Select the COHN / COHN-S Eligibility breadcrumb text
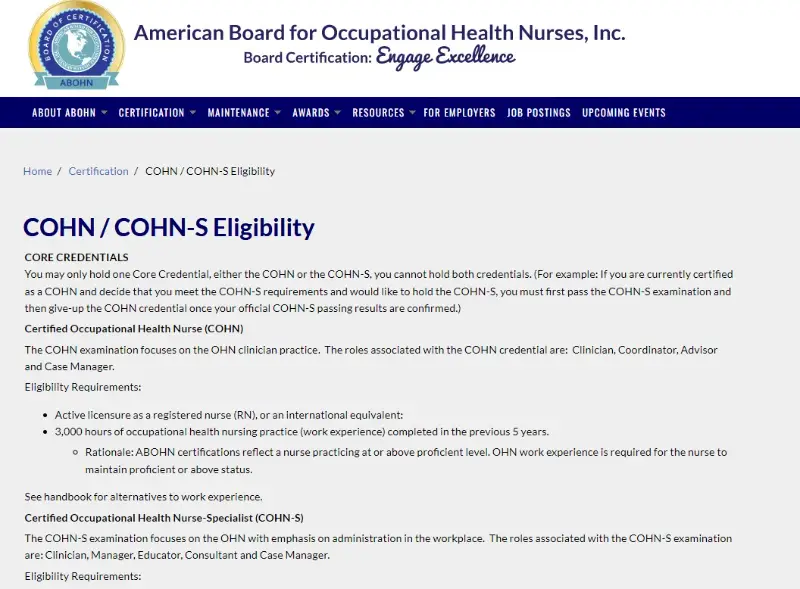 pos(210,171)
